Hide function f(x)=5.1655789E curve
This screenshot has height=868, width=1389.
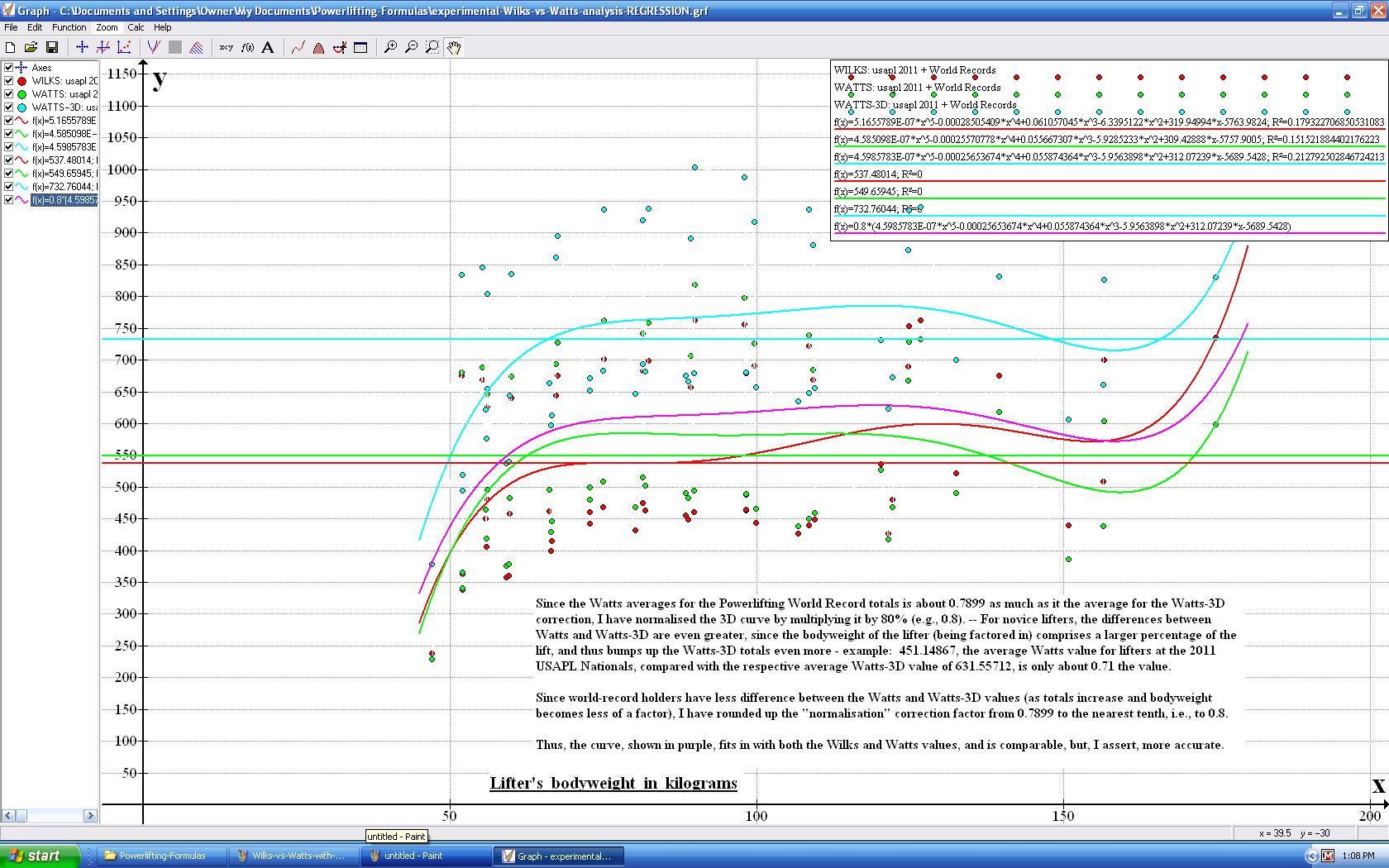(x=8, y=121)
